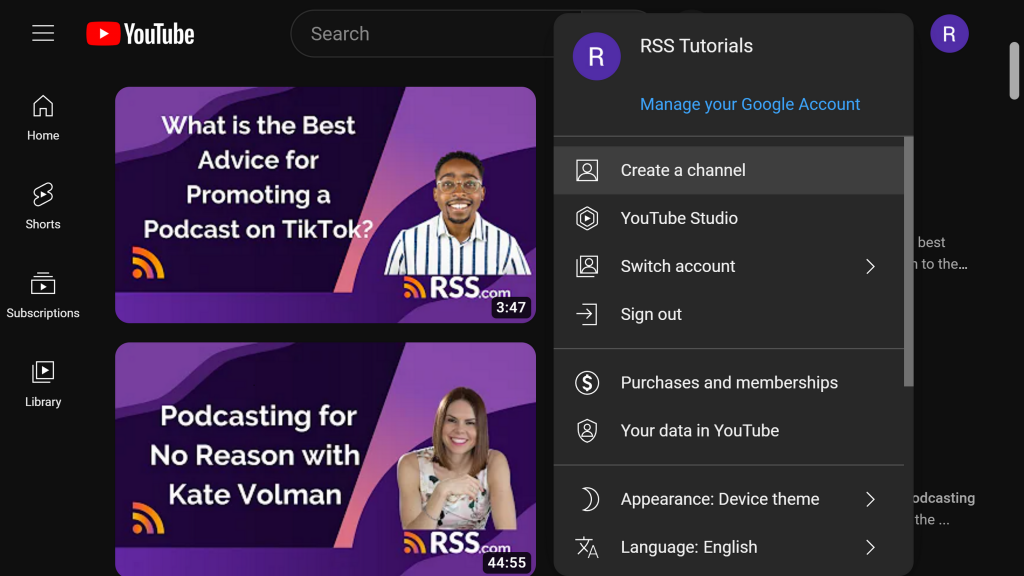Click the RSS Tutorials profile avatar in menu
1024x576 pixels.
(x=596, y=56)
